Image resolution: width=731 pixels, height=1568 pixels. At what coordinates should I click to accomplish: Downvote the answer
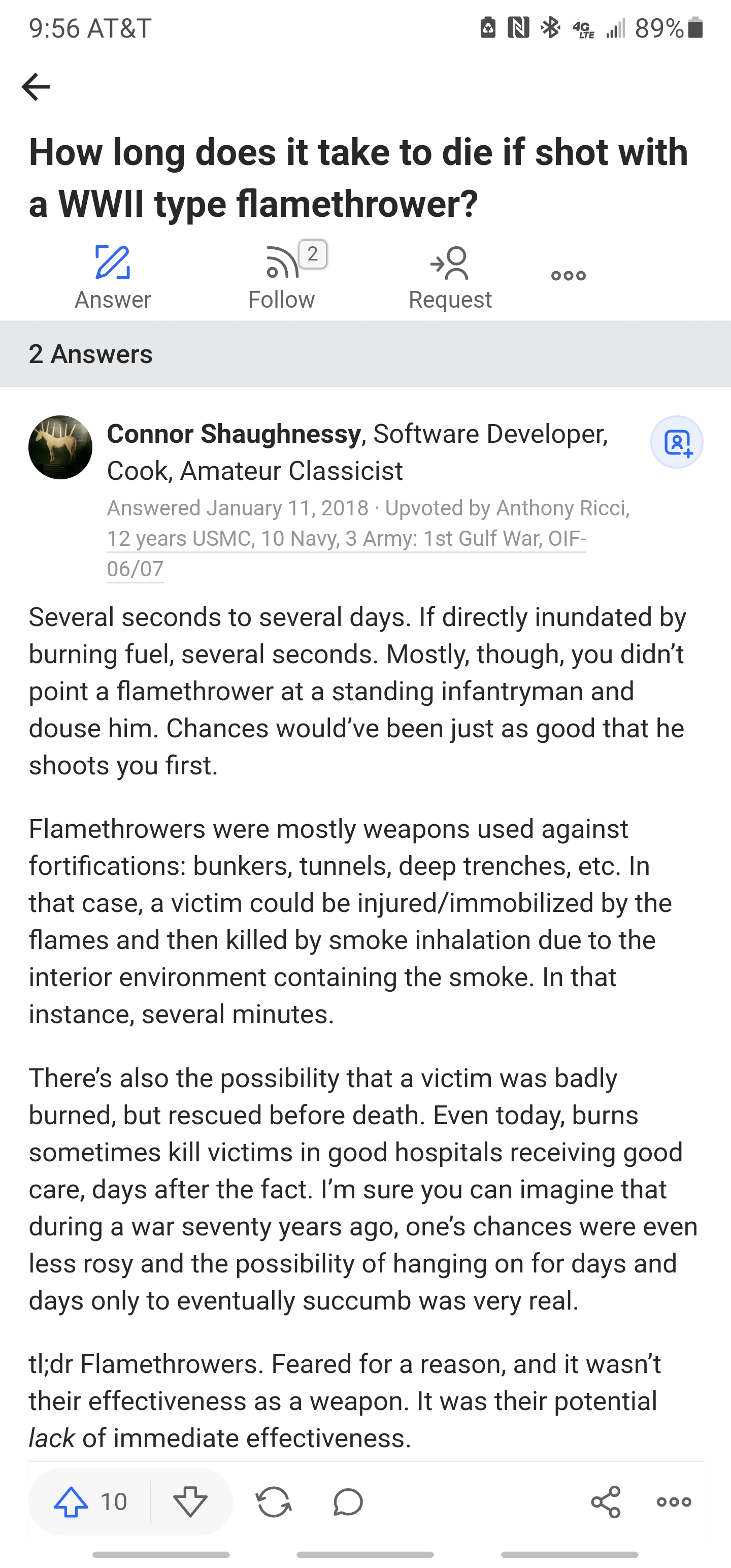click(190, 1501)
